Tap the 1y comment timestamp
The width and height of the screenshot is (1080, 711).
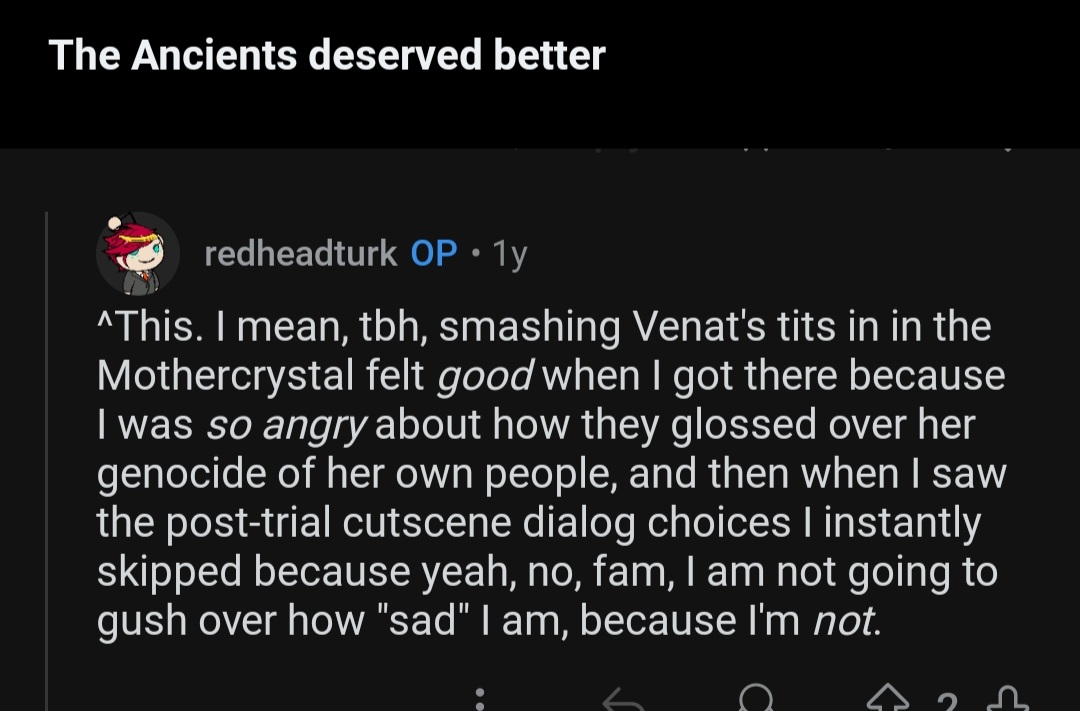click(x=510, y=254)
